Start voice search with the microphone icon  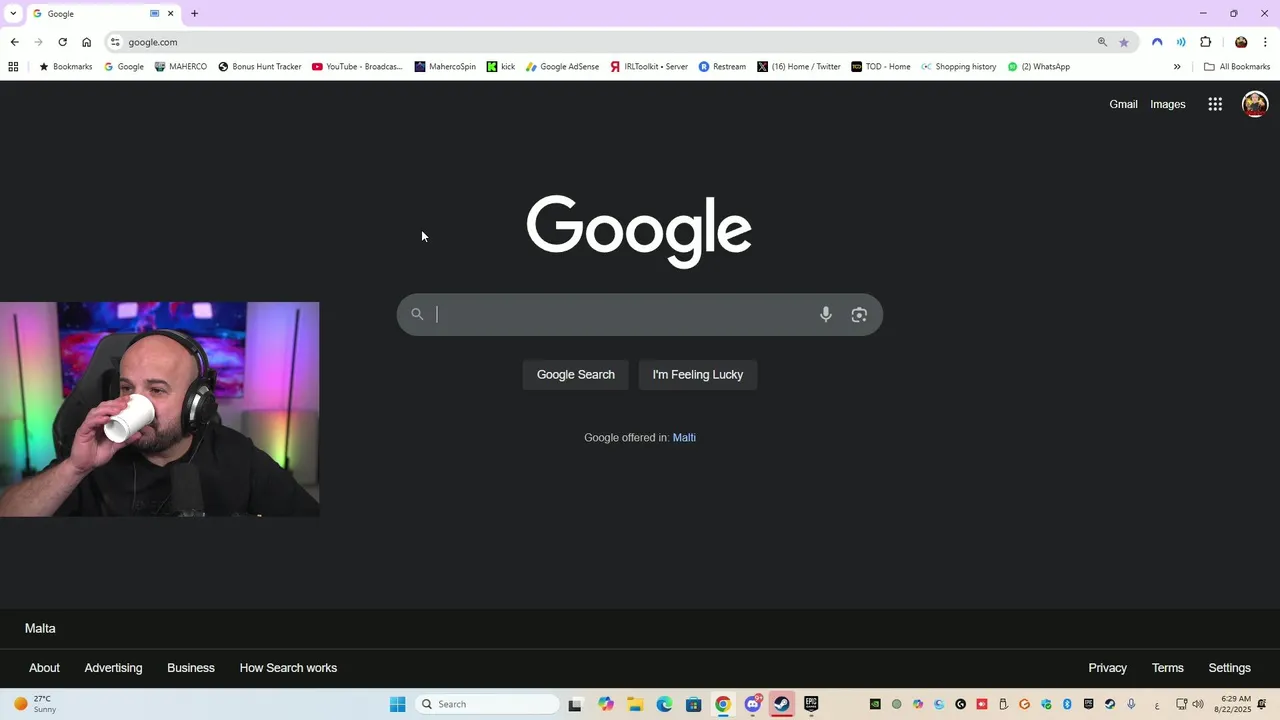click(826, 314)
